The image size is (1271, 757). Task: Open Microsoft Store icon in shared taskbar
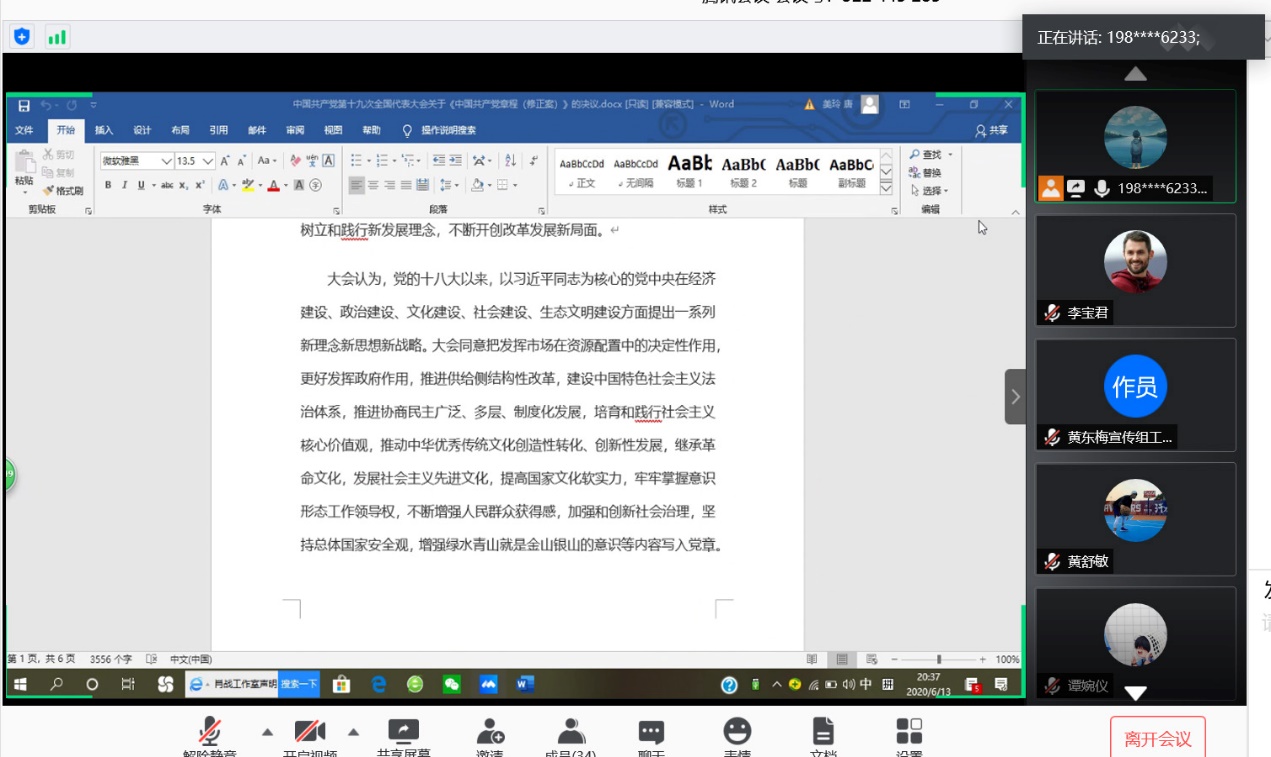point(341,685)
